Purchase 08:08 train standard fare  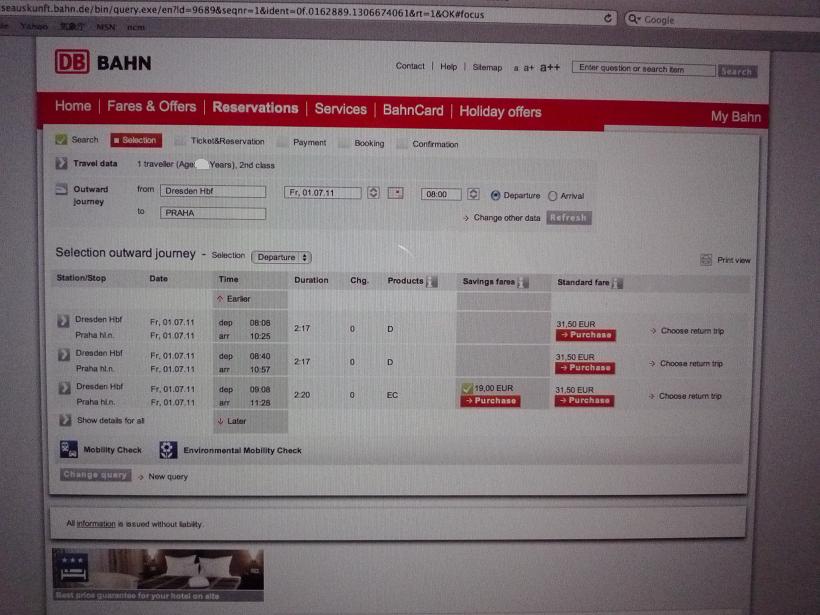tap(585, 335)
